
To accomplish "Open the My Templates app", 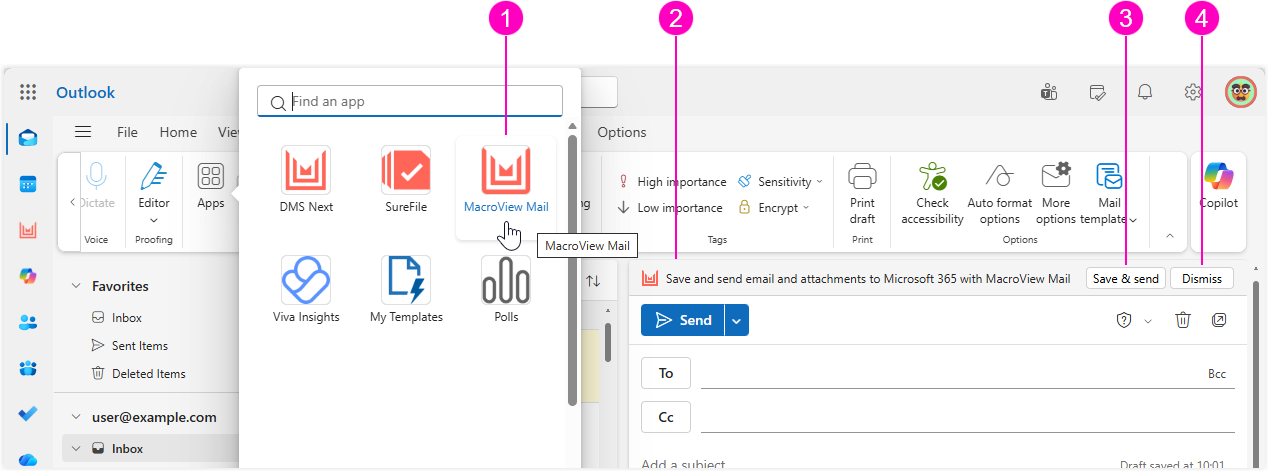I will pyautogui.click(x=406, y=289).
